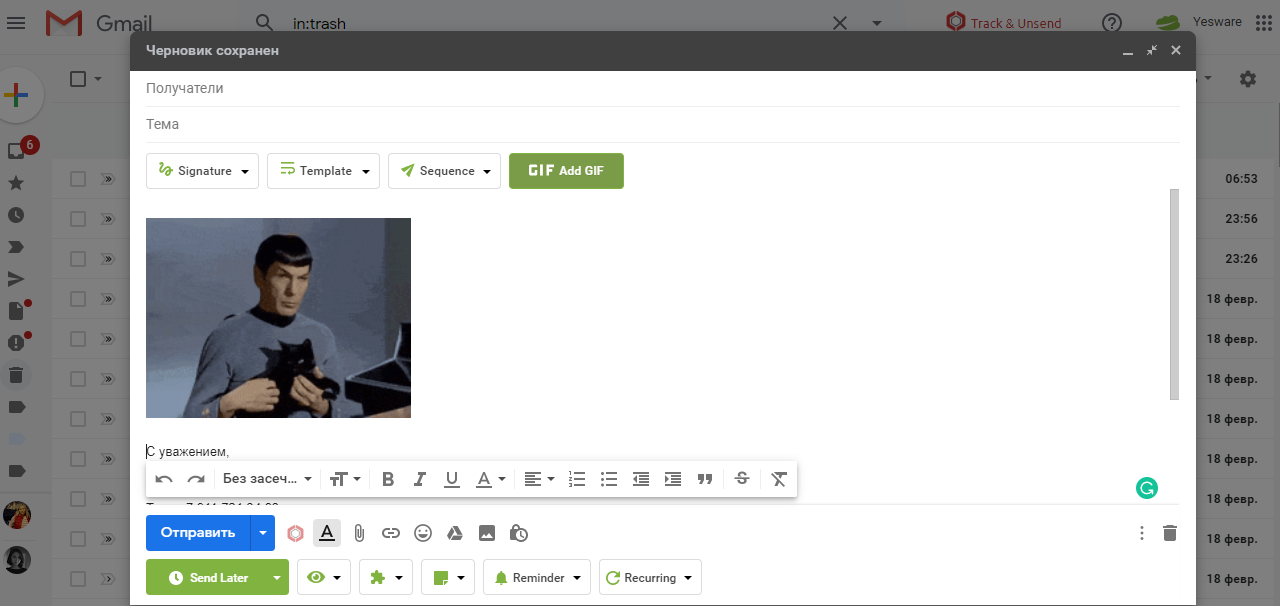Screen dimensions: 1280x606
Task: Clear text formatting
Action: pyautogui.click(x=779, y=479)
